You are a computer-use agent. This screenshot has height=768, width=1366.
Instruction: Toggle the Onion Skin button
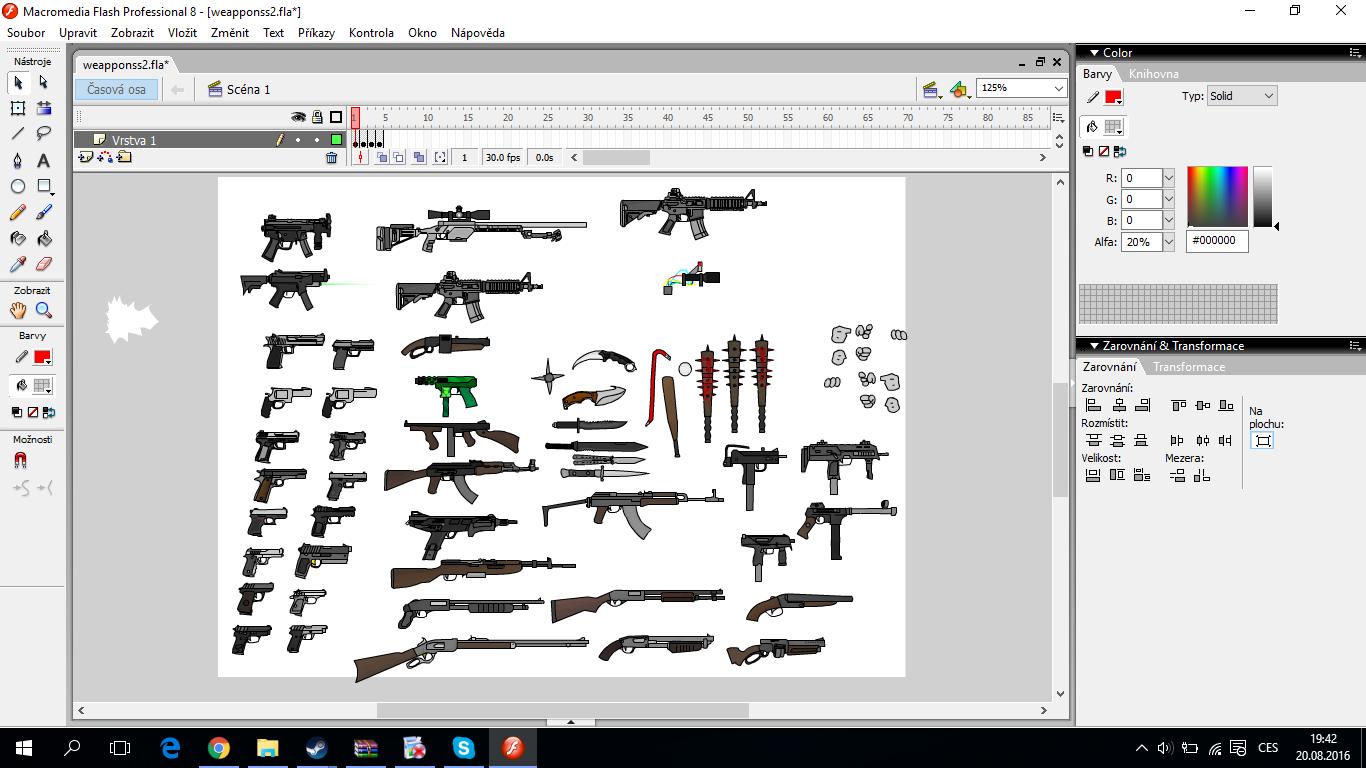point(382,158)
